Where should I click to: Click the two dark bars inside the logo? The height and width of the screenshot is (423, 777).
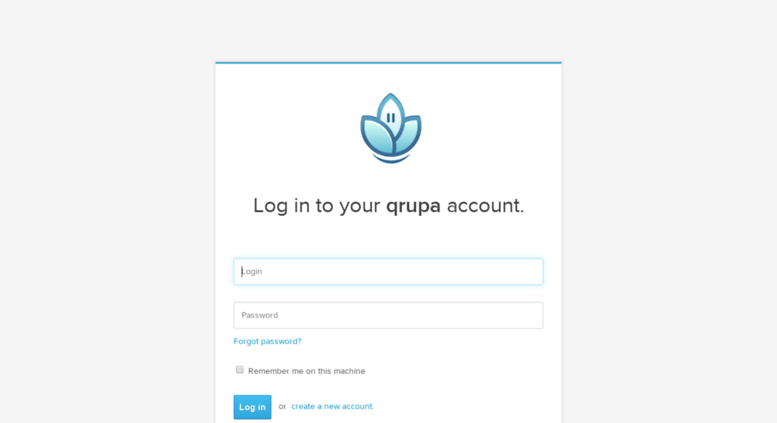[390, 118]
